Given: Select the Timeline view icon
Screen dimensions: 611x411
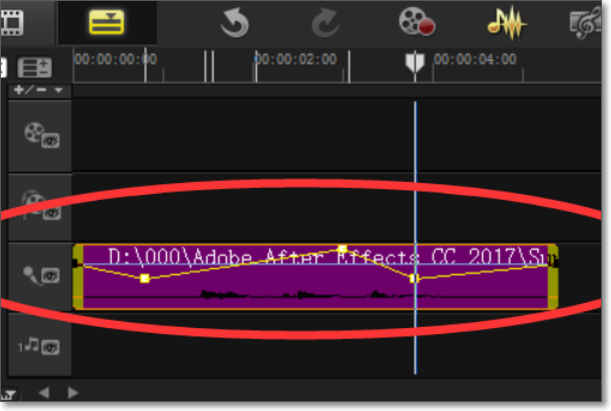Looking at the screenshot, I should (106, 22).
